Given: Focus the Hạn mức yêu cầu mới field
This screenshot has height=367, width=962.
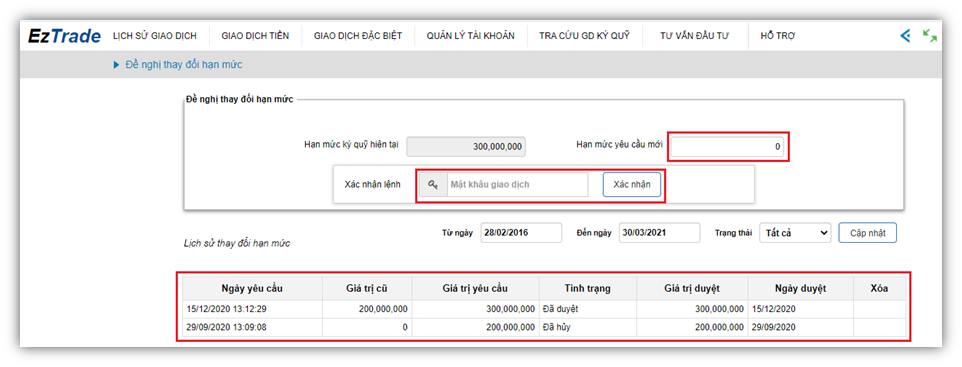Looking at the screenshot, I should point(727,147).
